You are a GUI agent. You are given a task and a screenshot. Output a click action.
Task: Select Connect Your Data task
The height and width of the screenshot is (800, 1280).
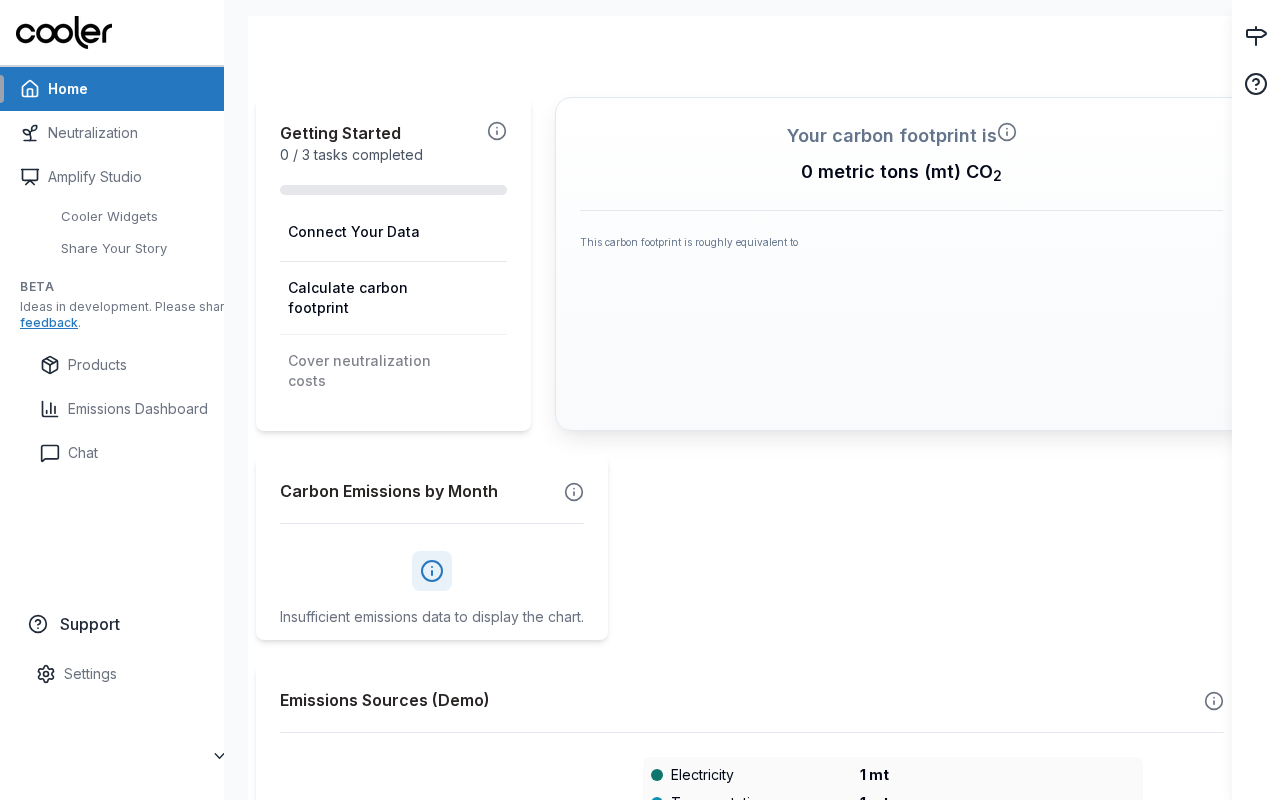pyautogui.click(x=354, y=232)
